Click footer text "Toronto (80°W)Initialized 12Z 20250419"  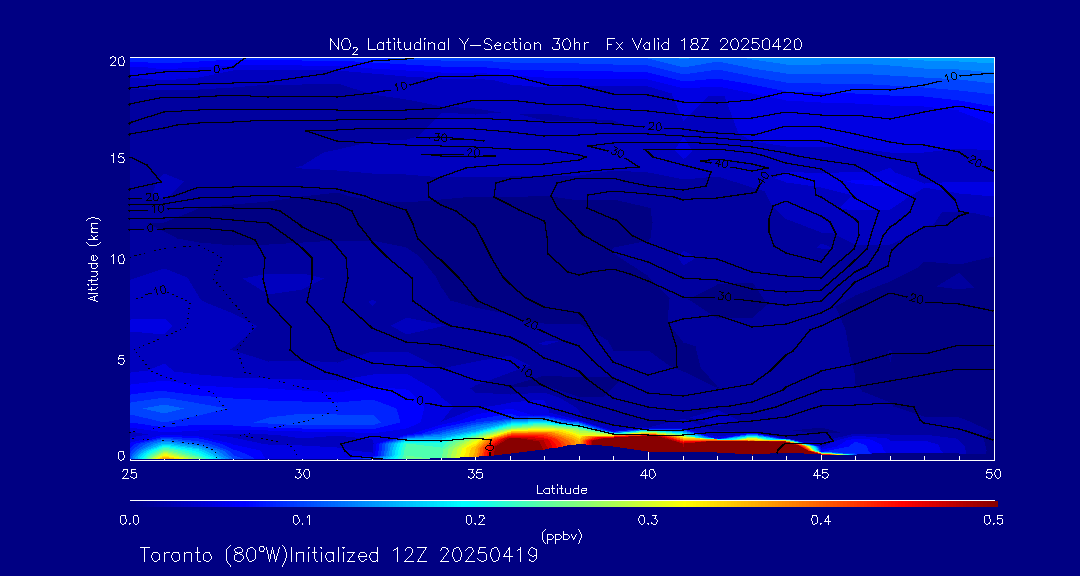coord(339,555)
